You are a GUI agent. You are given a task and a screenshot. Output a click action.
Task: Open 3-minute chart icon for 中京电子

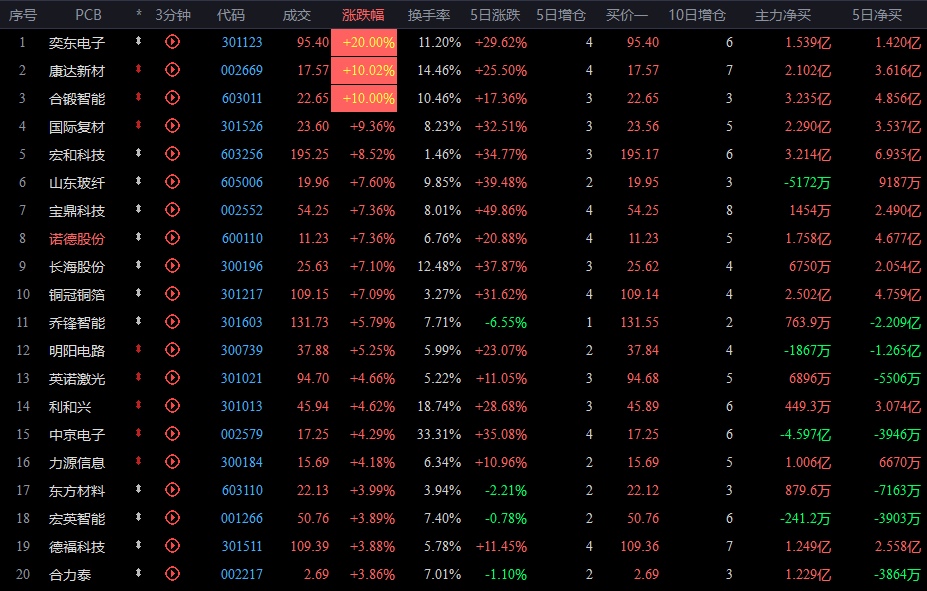(172, 434)
